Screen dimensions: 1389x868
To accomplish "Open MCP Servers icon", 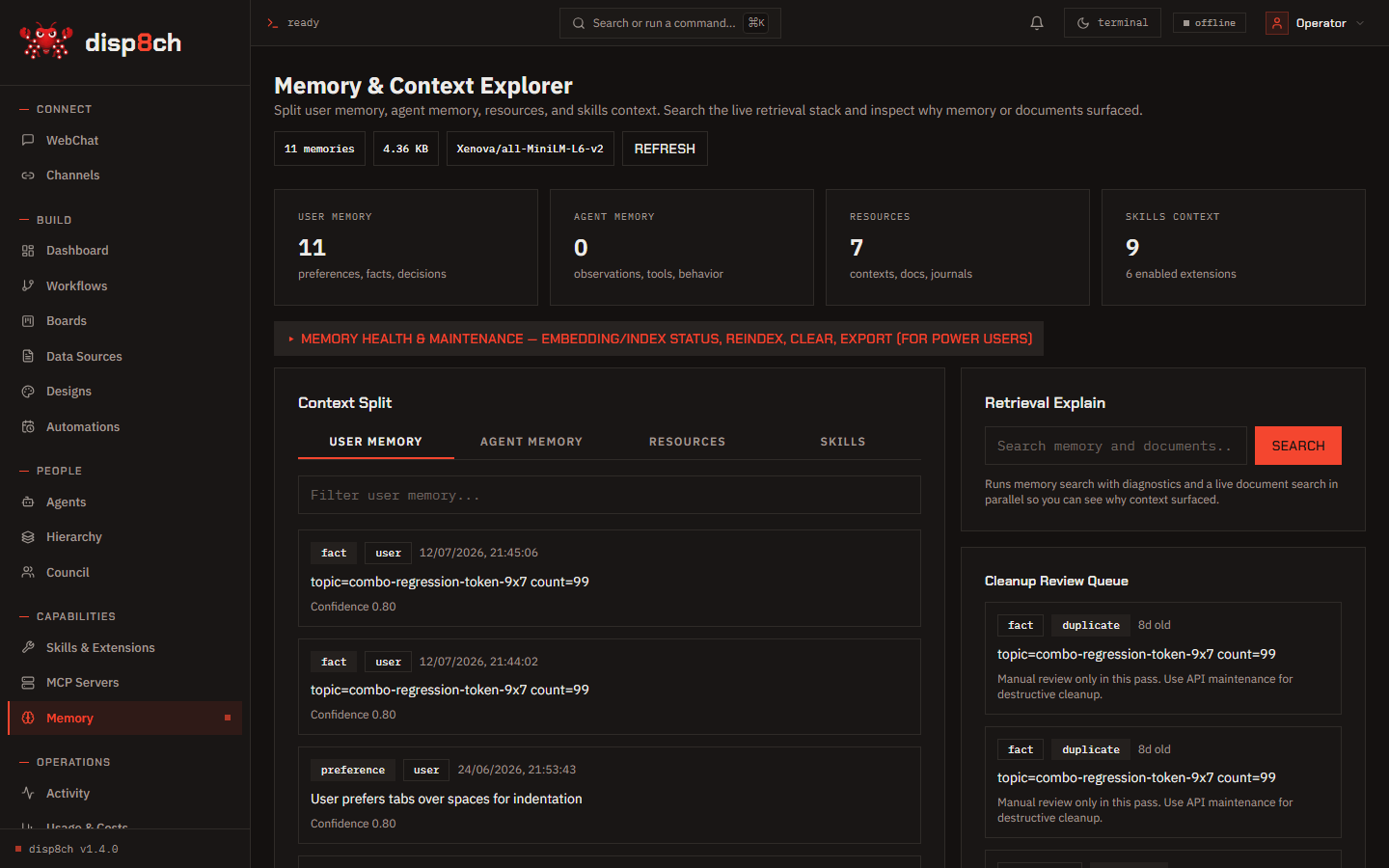I will pos(28,683).
